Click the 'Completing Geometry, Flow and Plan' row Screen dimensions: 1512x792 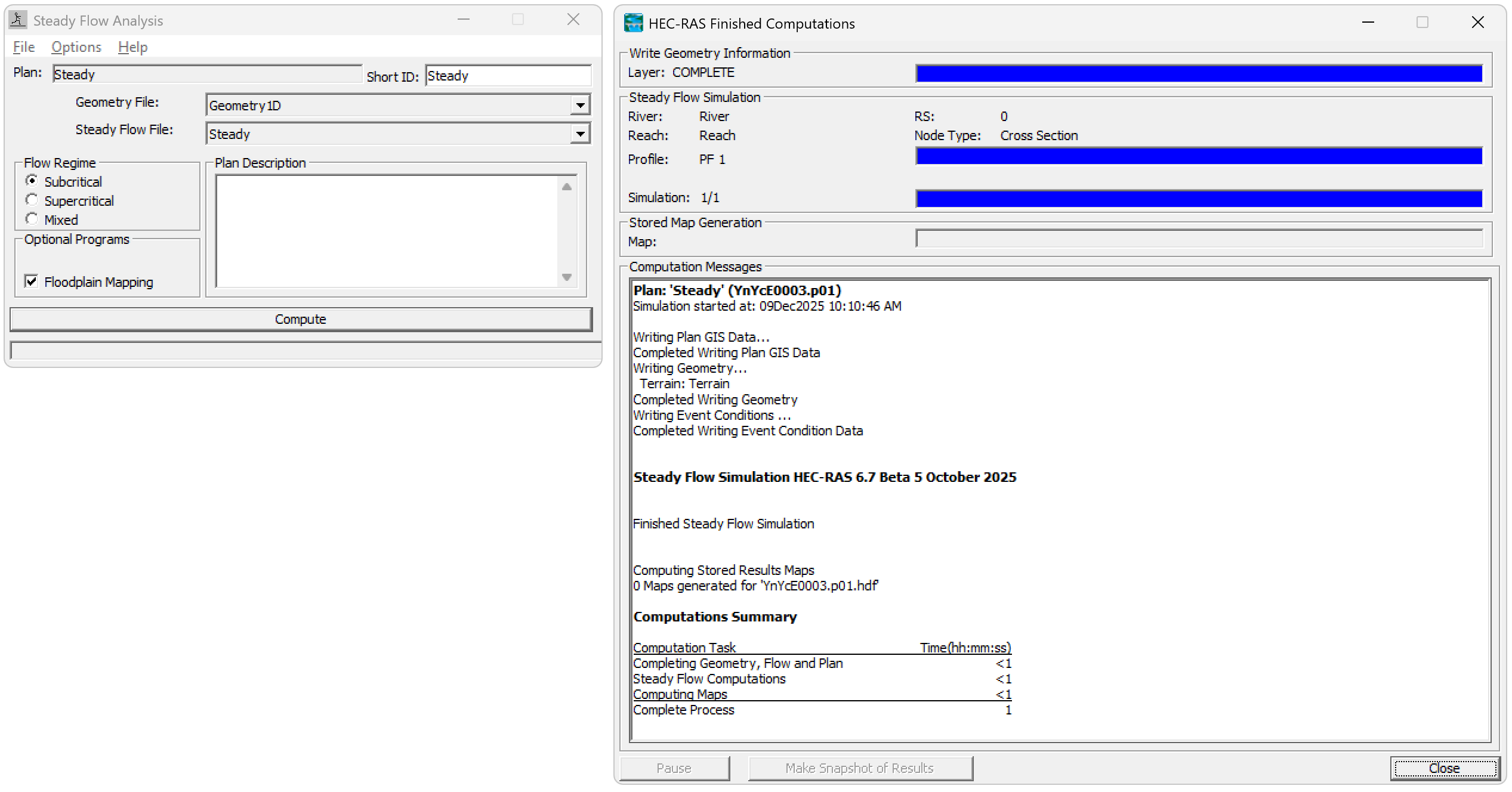822,663
